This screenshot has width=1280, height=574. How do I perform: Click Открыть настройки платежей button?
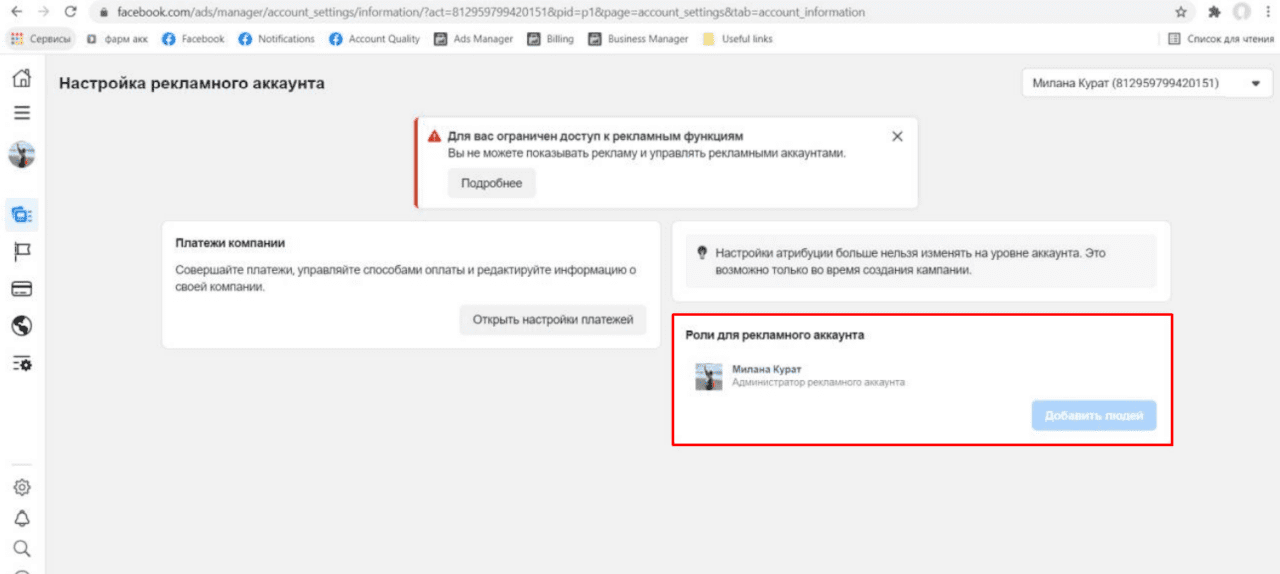click(553, 320)
